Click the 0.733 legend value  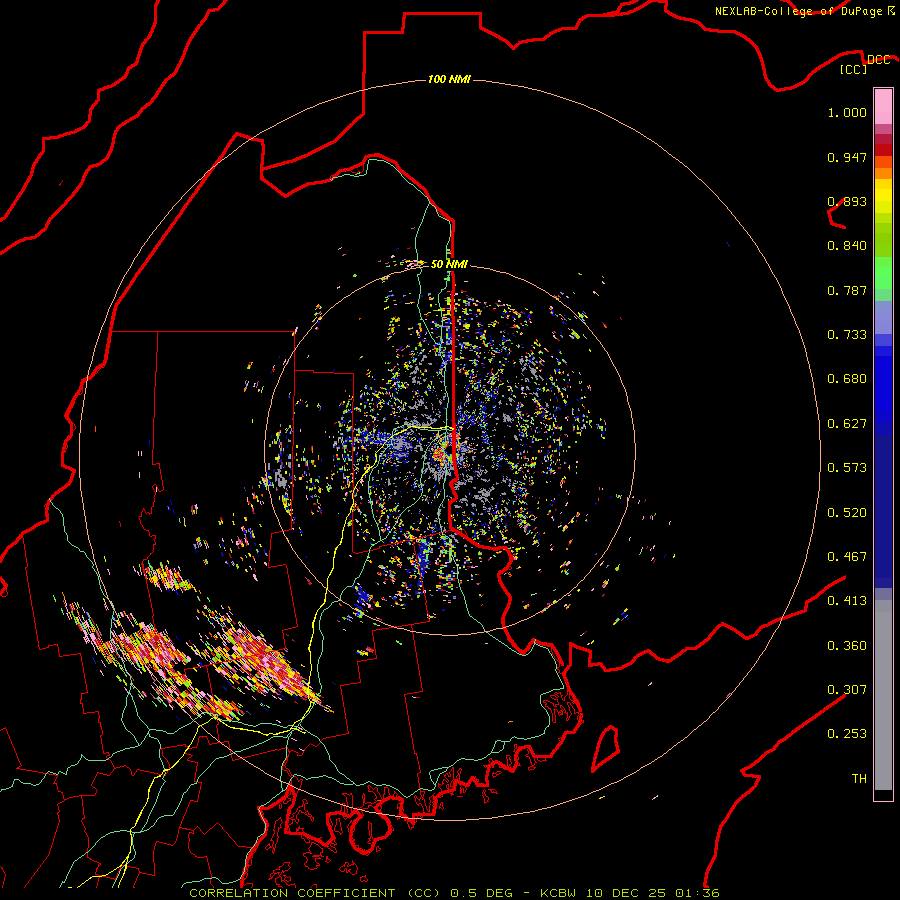pos(847,335)
